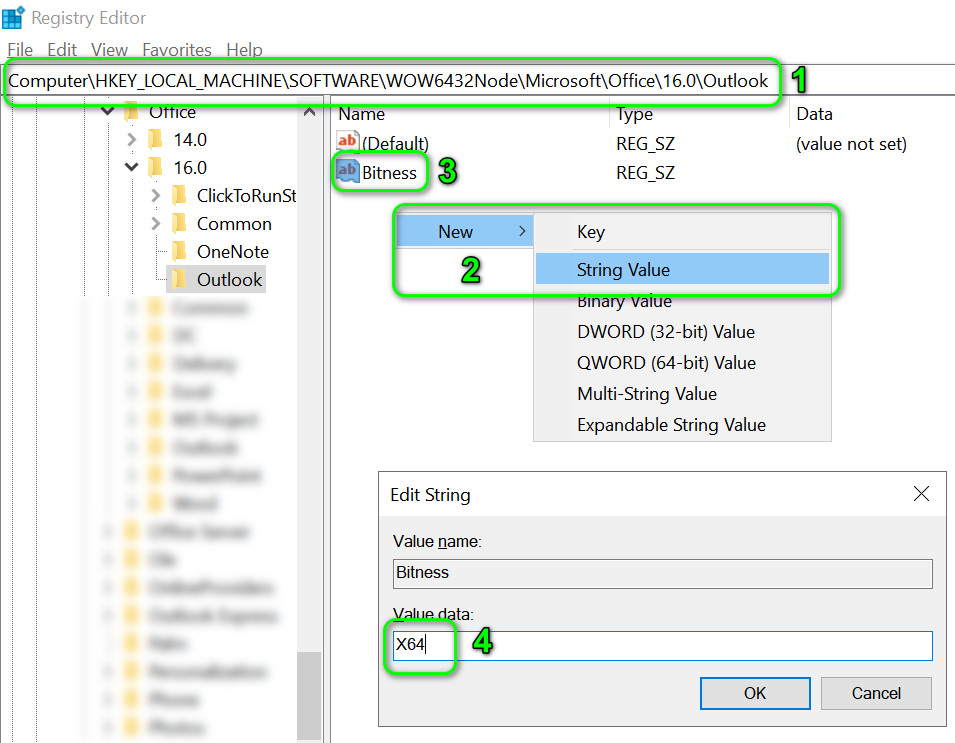Choose DWORD (32-bit) Value
The height and width of the screenshot is (743, 955).
[x=682, y=332]
